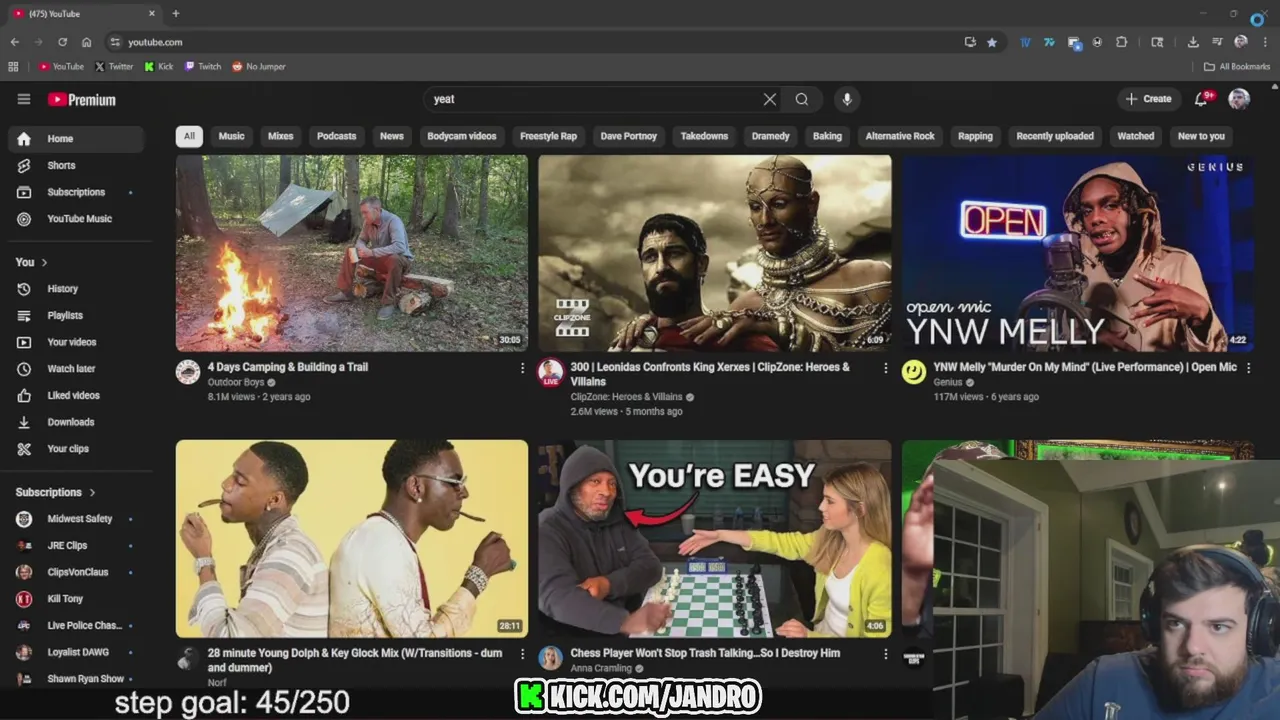Screen dimensions: 1280x720
Task: Select the 'News' filter chip
Action: click(x=392, y=136)
